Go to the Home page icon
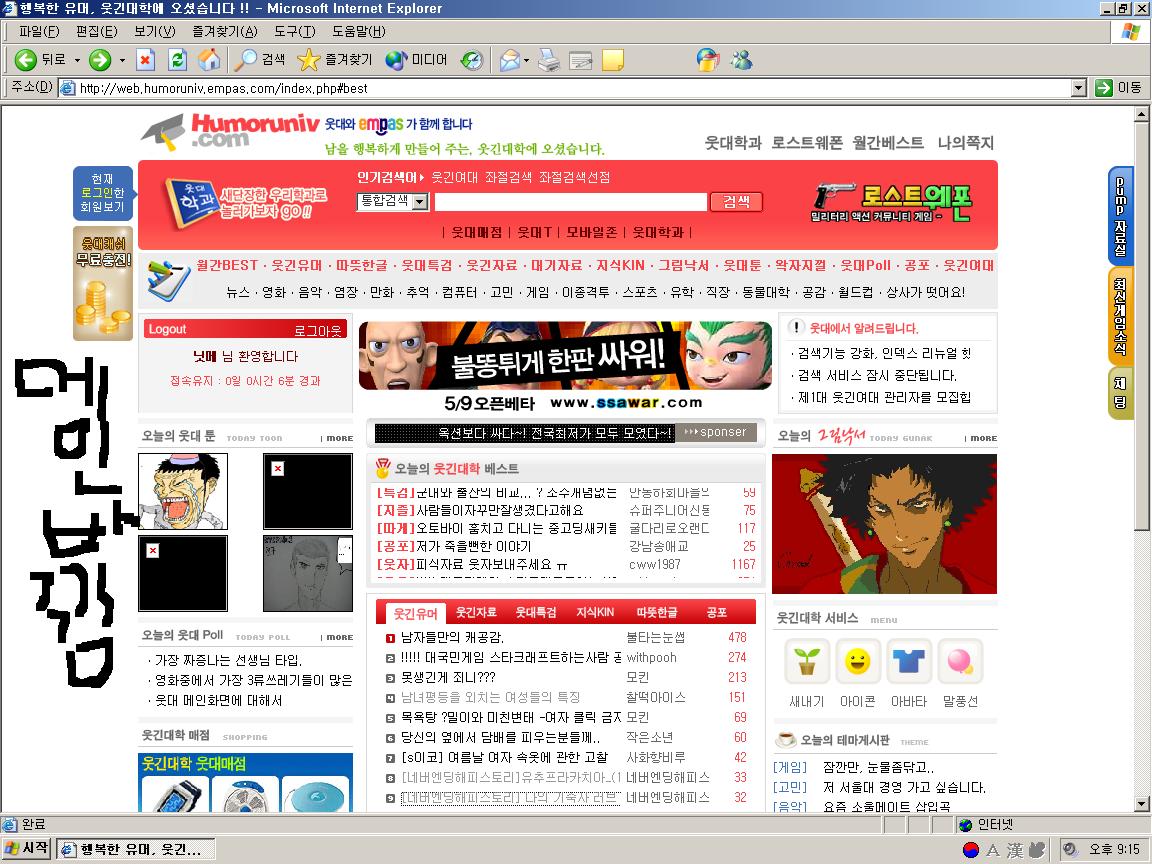Viewport: 1152px width, 864px height. pos(209,60)
